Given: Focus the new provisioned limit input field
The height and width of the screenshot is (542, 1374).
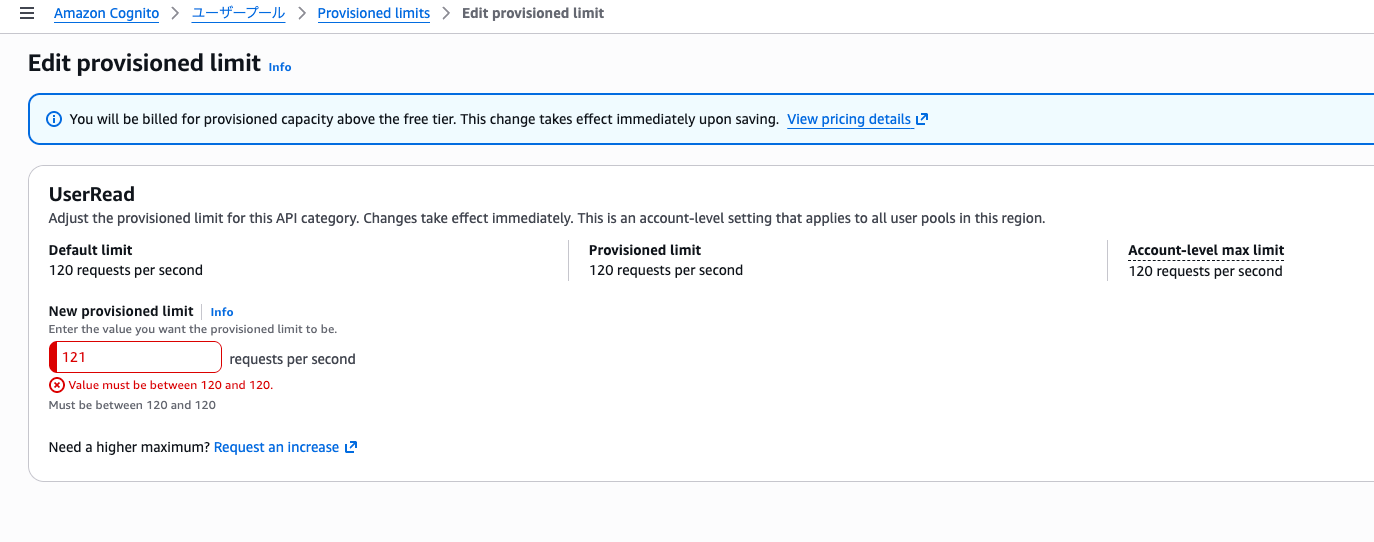Looking at the screenshot, I should pyautogui.click(x=135, y=357).
